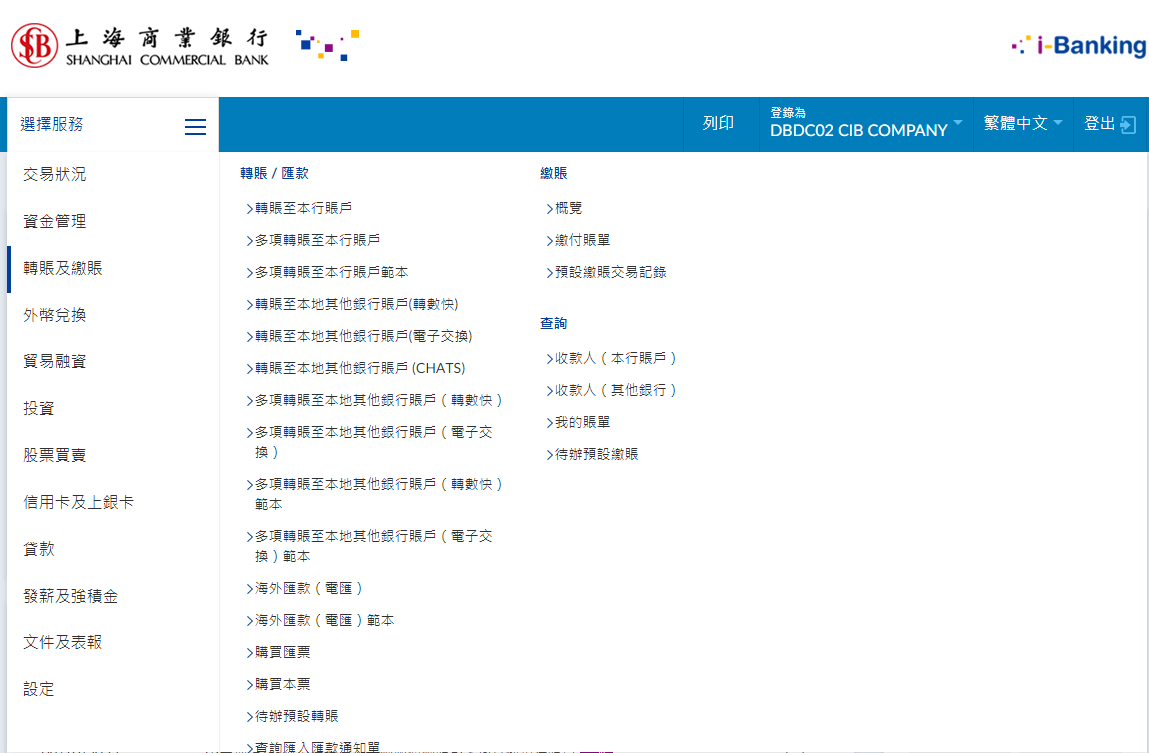The height and width of the screenshot is (753, 1149).
Task: Select 外幣兌換 from the sidebar
Action: [55, 315]
